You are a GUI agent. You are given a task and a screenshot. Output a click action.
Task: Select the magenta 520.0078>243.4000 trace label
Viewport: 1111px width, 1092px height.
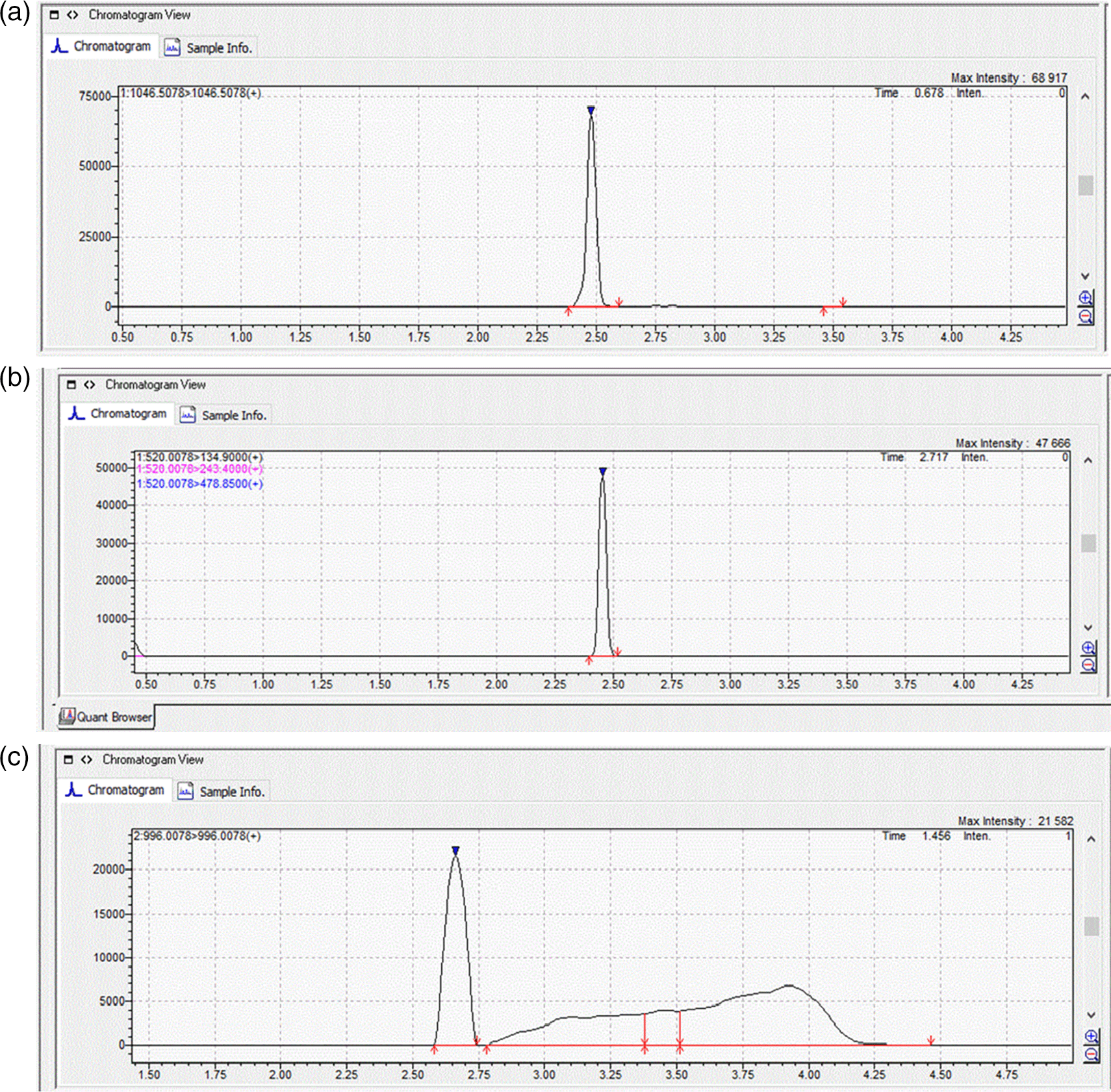pos(199,469)
